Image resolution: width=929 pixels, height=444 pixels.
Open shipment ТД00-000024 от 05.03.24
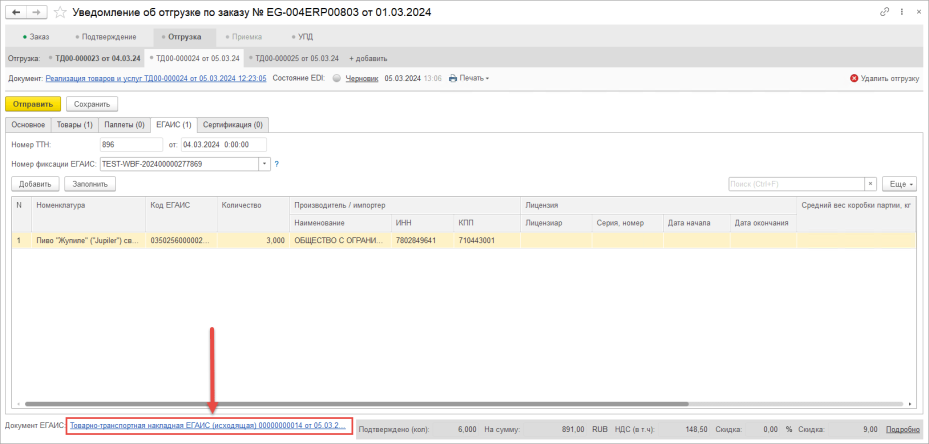tap(194, 58)
